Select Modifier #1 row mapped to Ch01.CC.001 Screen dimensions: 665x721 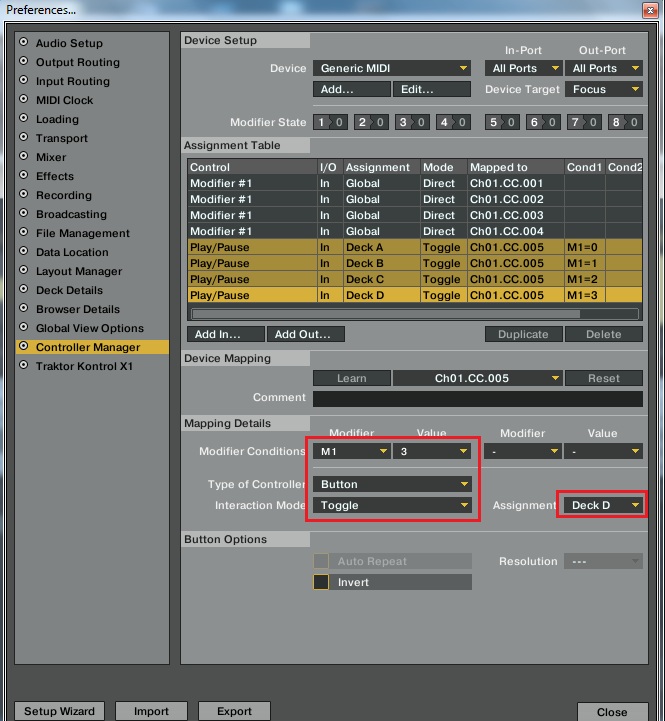pos(415,183)
